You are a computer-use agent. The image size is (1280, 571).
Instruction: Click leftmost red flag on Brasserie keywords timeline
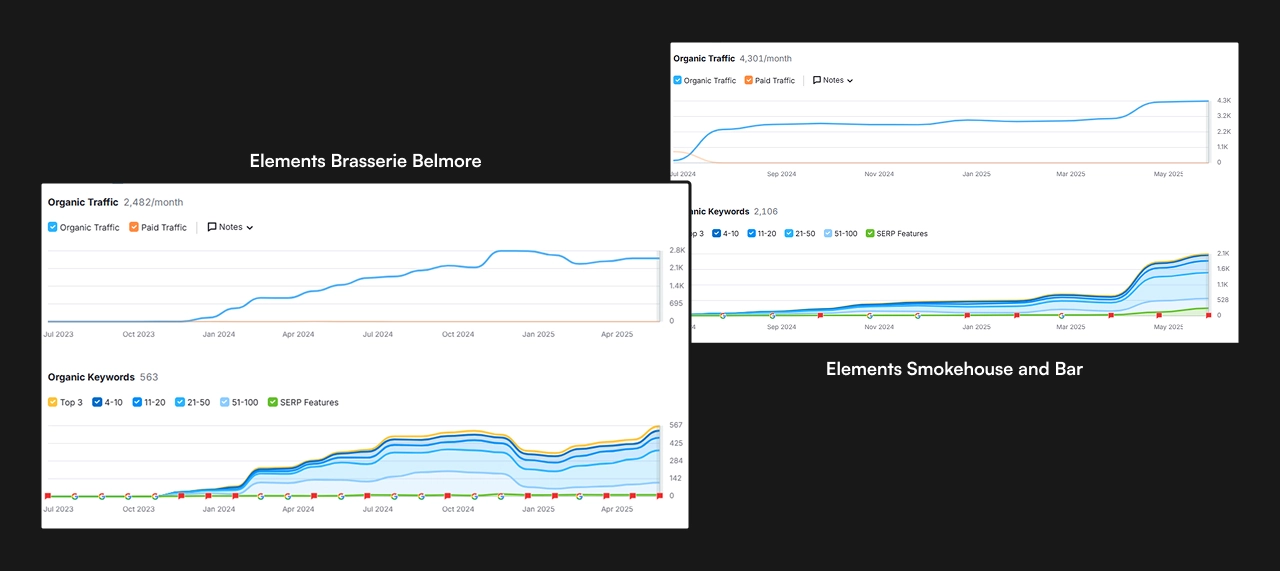click(x=47, y=495)
